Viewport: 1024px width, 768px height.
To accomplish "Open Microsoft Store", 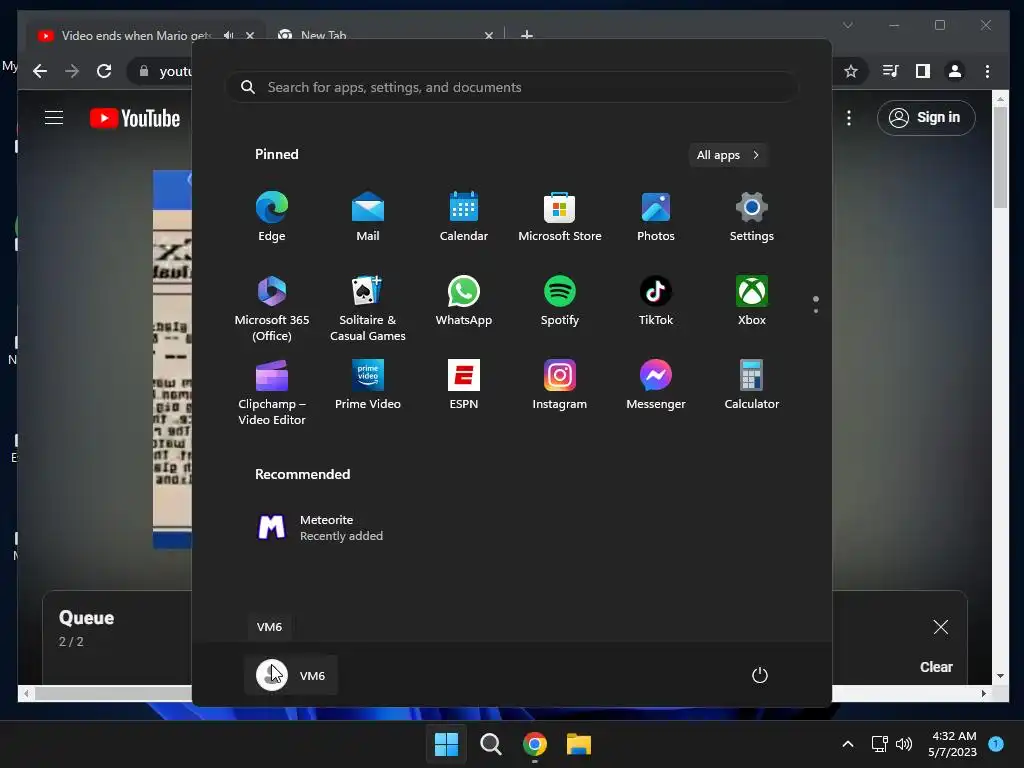I will [560, 216].
